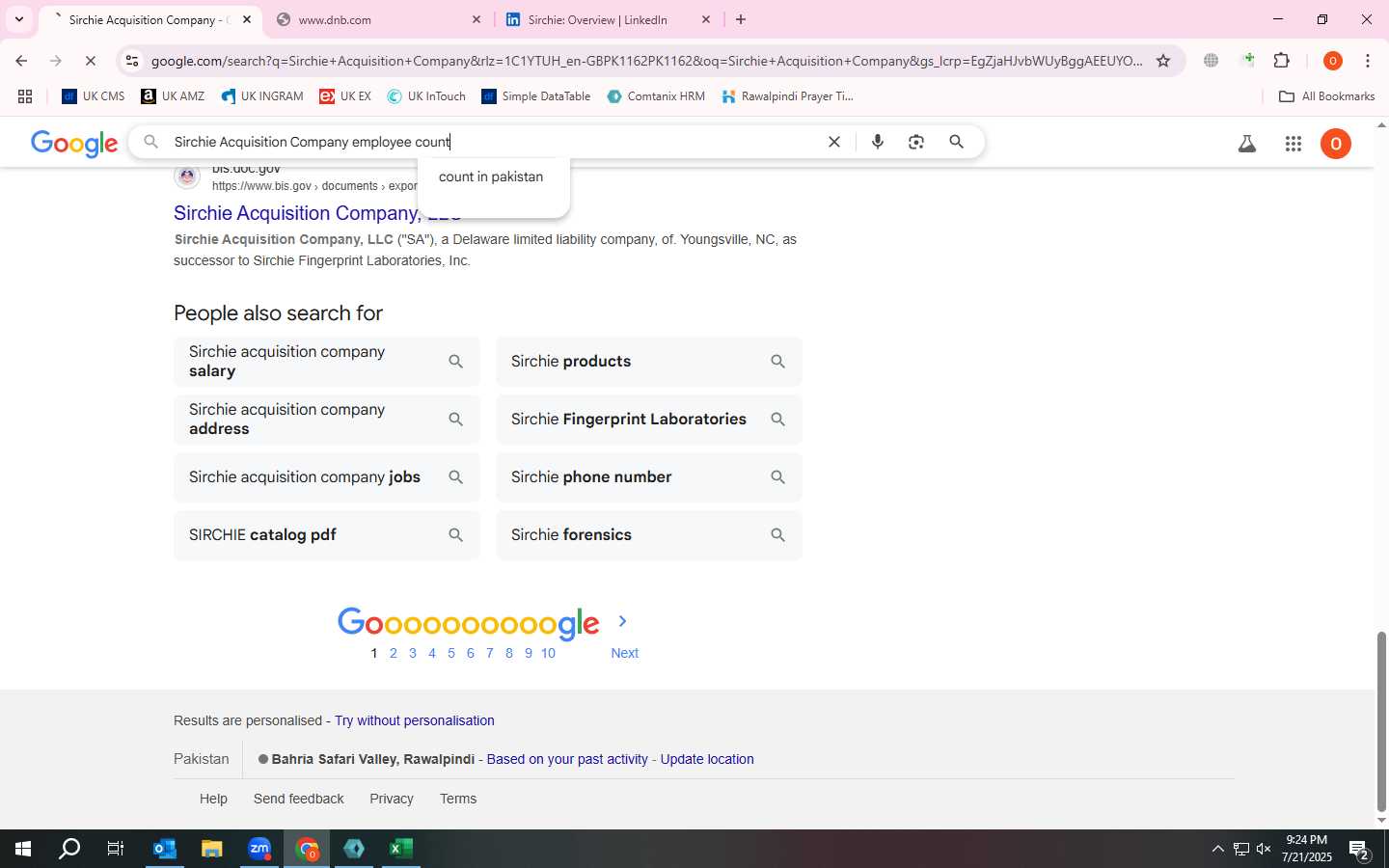Open the apps grid in bookmarks bar
Screen dimensions: 1389x868
(25, 96)
